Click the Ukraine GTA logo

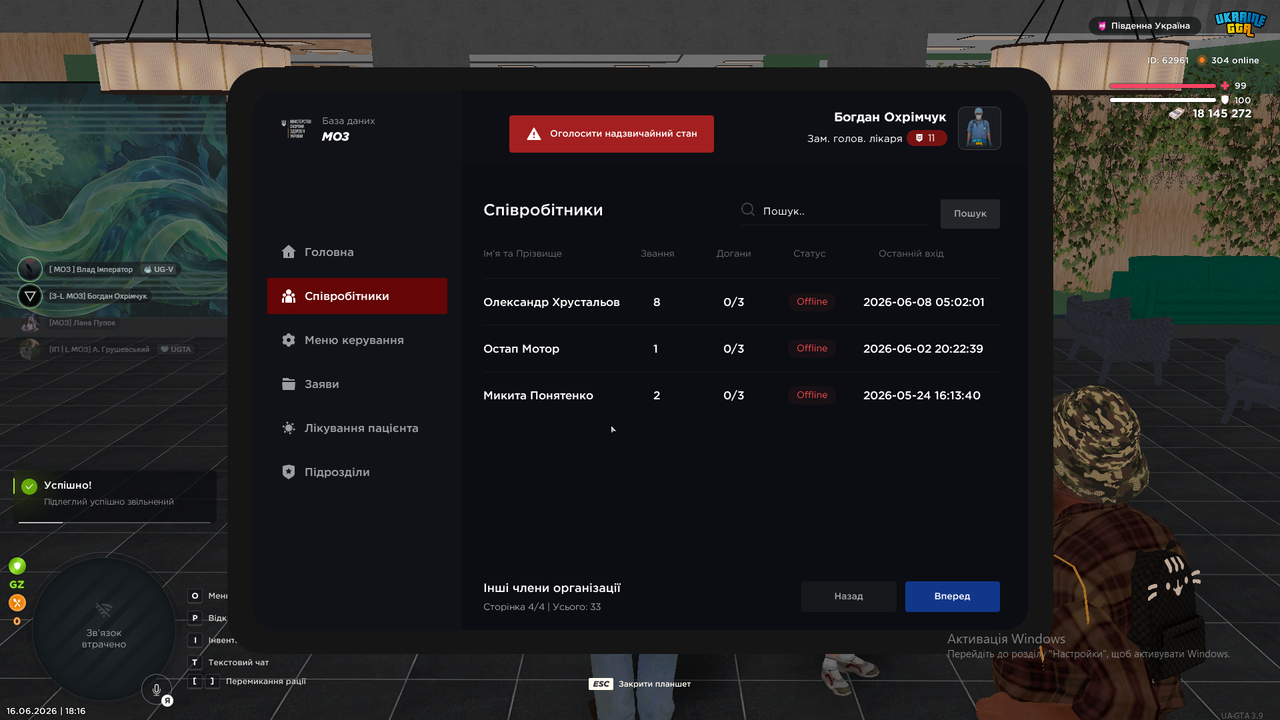click(1240, 25)
